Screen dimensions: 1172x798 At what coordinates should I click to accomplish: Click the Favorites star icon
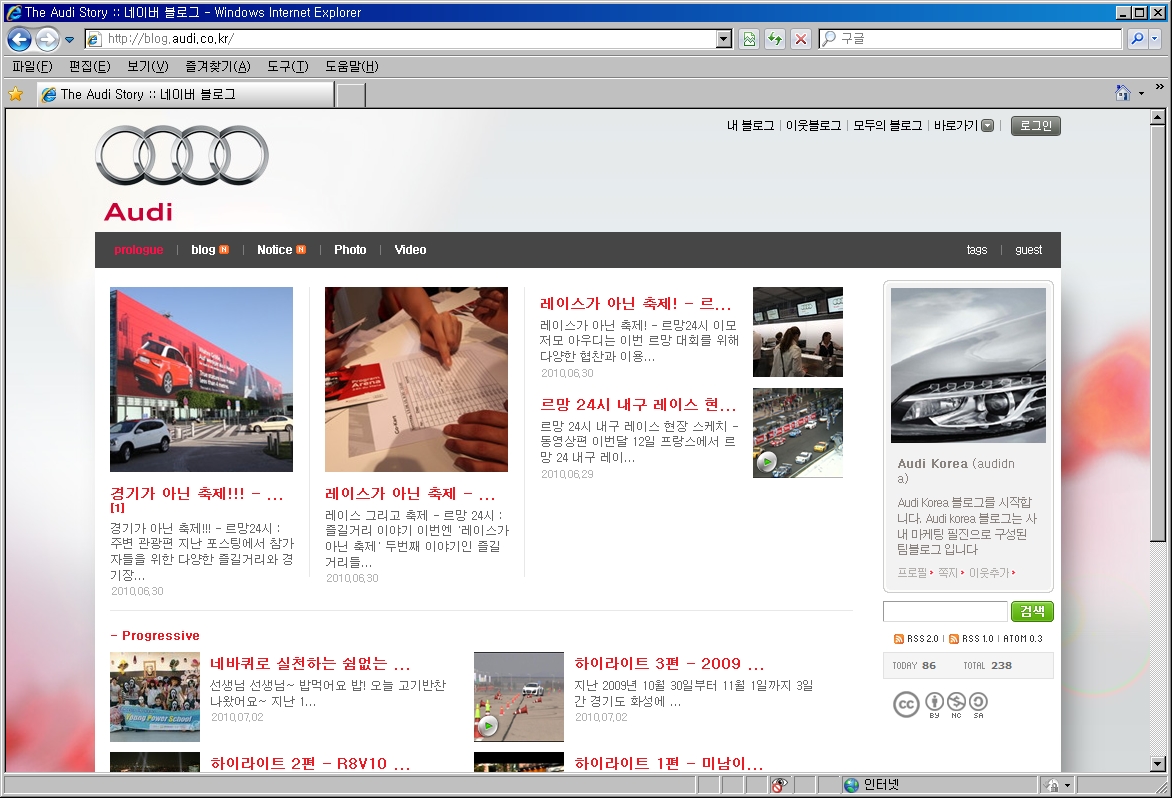(x=16, y=94)
